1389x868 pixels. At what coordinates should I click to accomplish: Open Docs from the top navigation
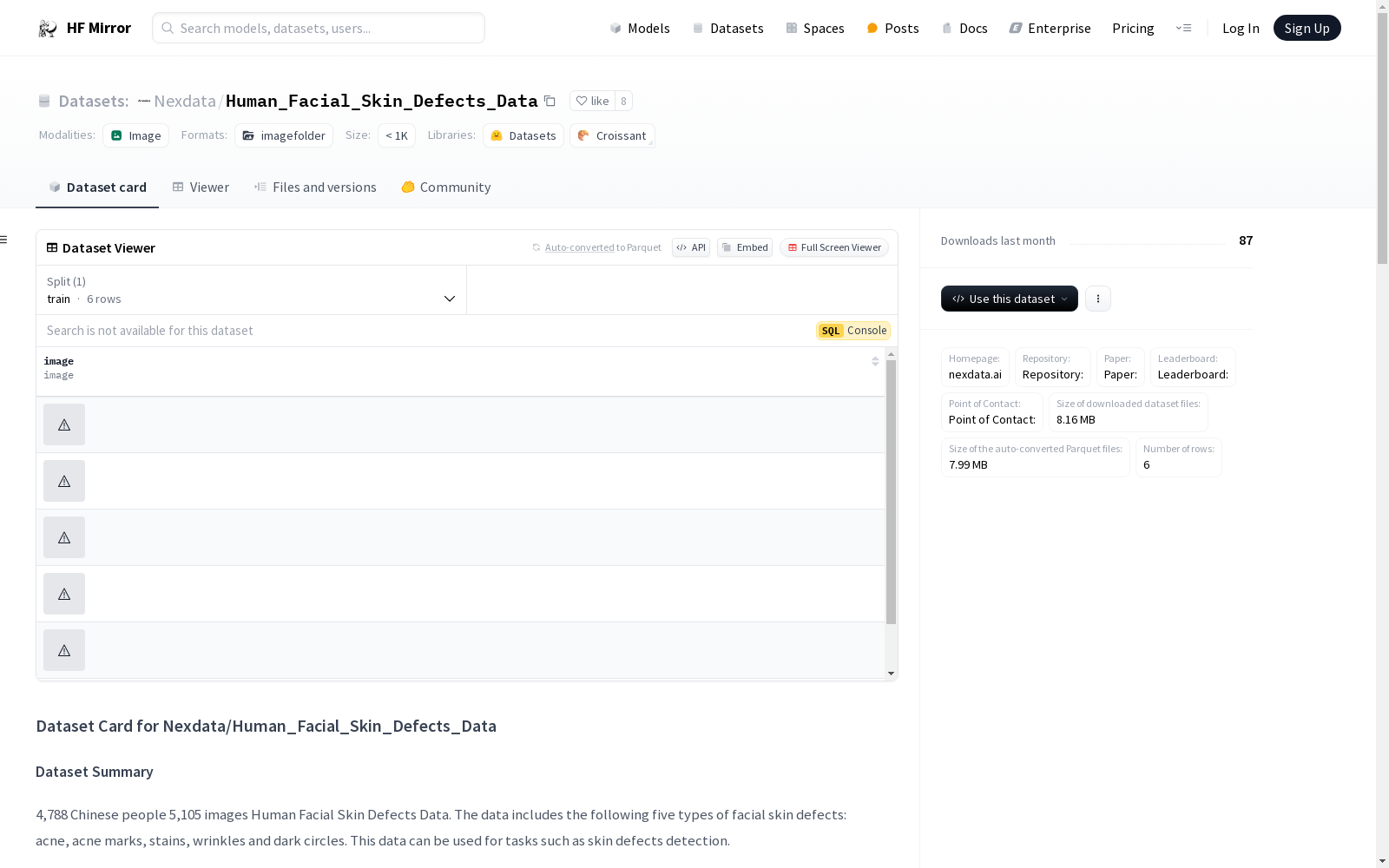[x=964, y=28]
